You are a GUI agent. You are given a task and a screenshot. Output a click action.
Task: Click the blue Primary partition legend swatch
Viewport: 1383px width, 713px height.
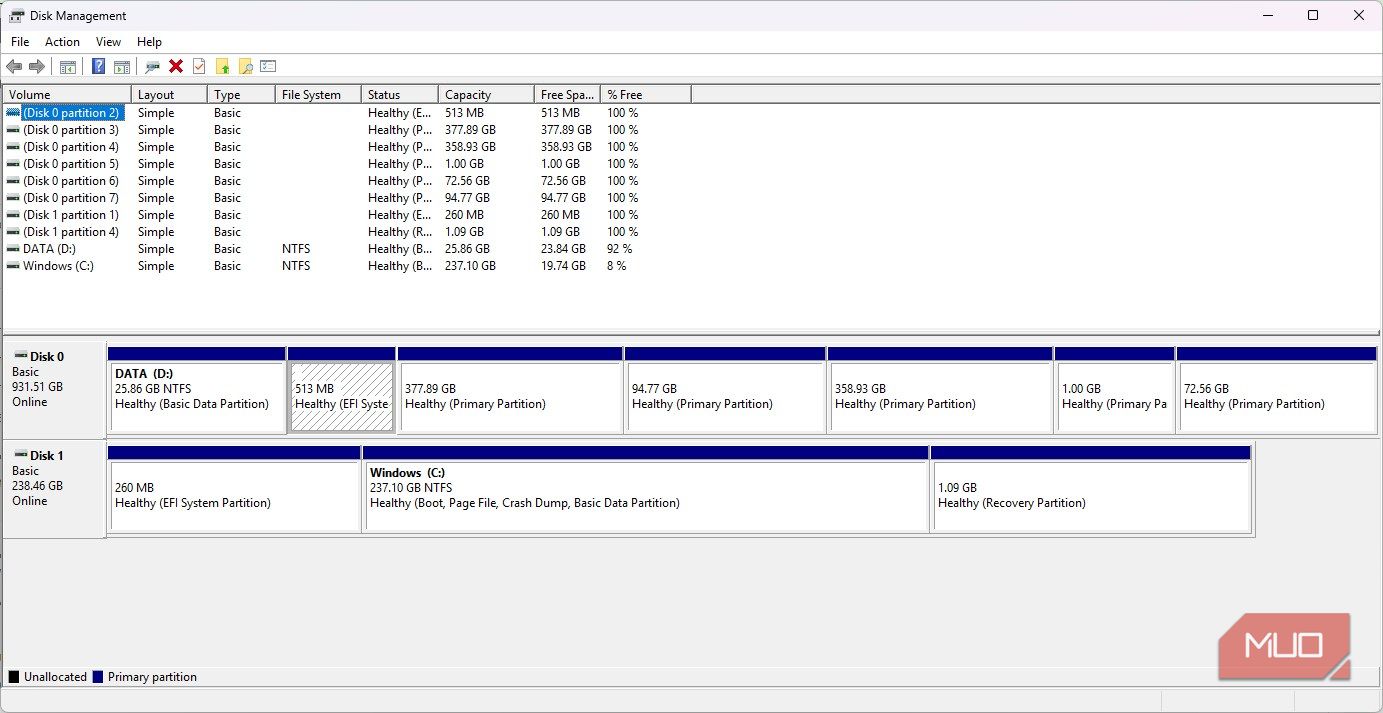click(x=98, y=677)
